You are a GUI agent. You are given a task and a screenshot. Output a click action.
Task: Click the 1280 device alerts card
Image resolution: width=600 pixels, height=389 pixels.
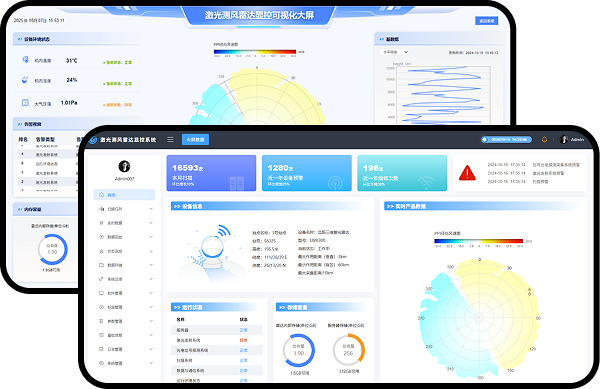click(x=307, y=173)
